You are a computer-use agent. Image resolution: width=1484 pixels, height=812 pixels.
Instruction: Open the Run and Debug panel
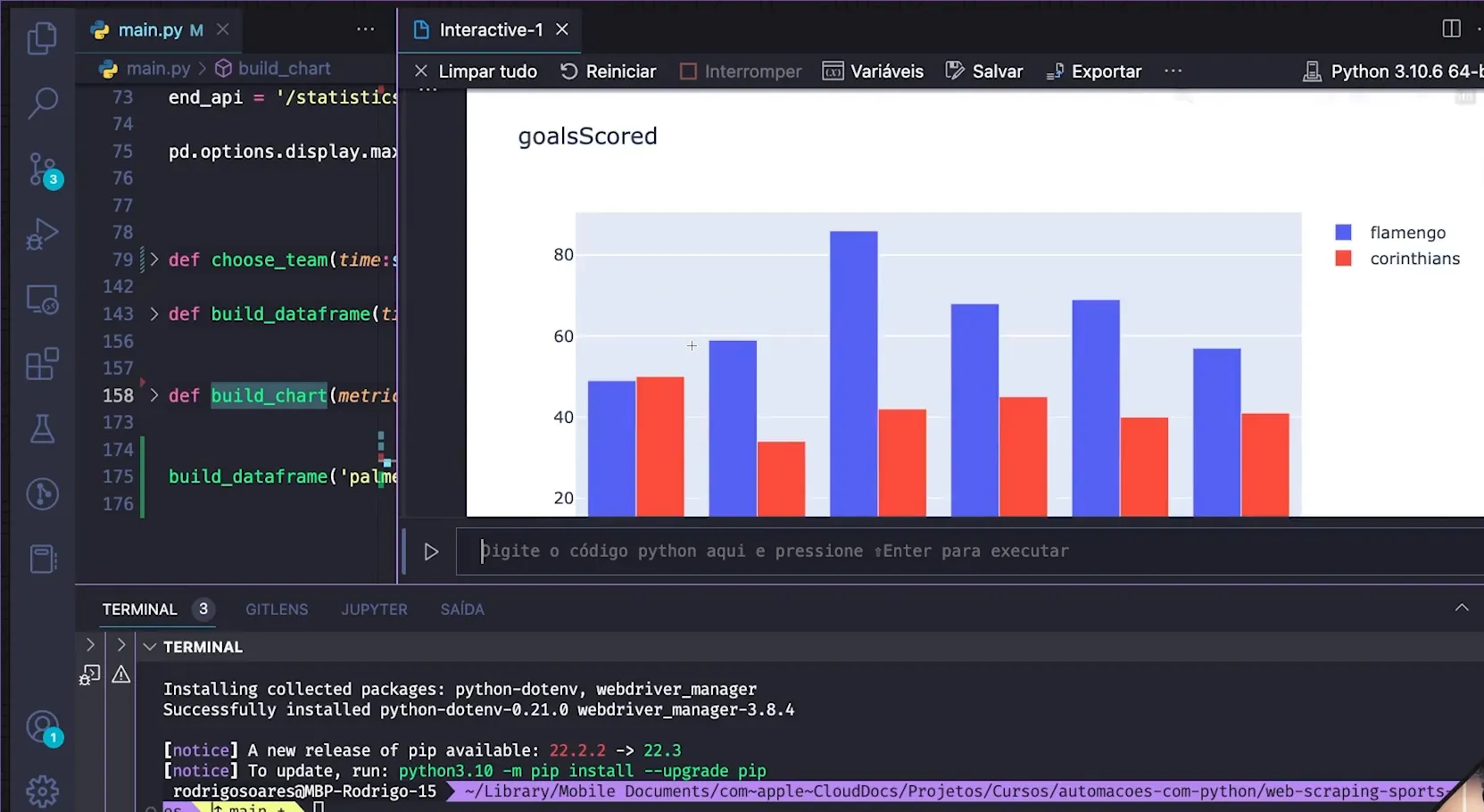(42, 234)
